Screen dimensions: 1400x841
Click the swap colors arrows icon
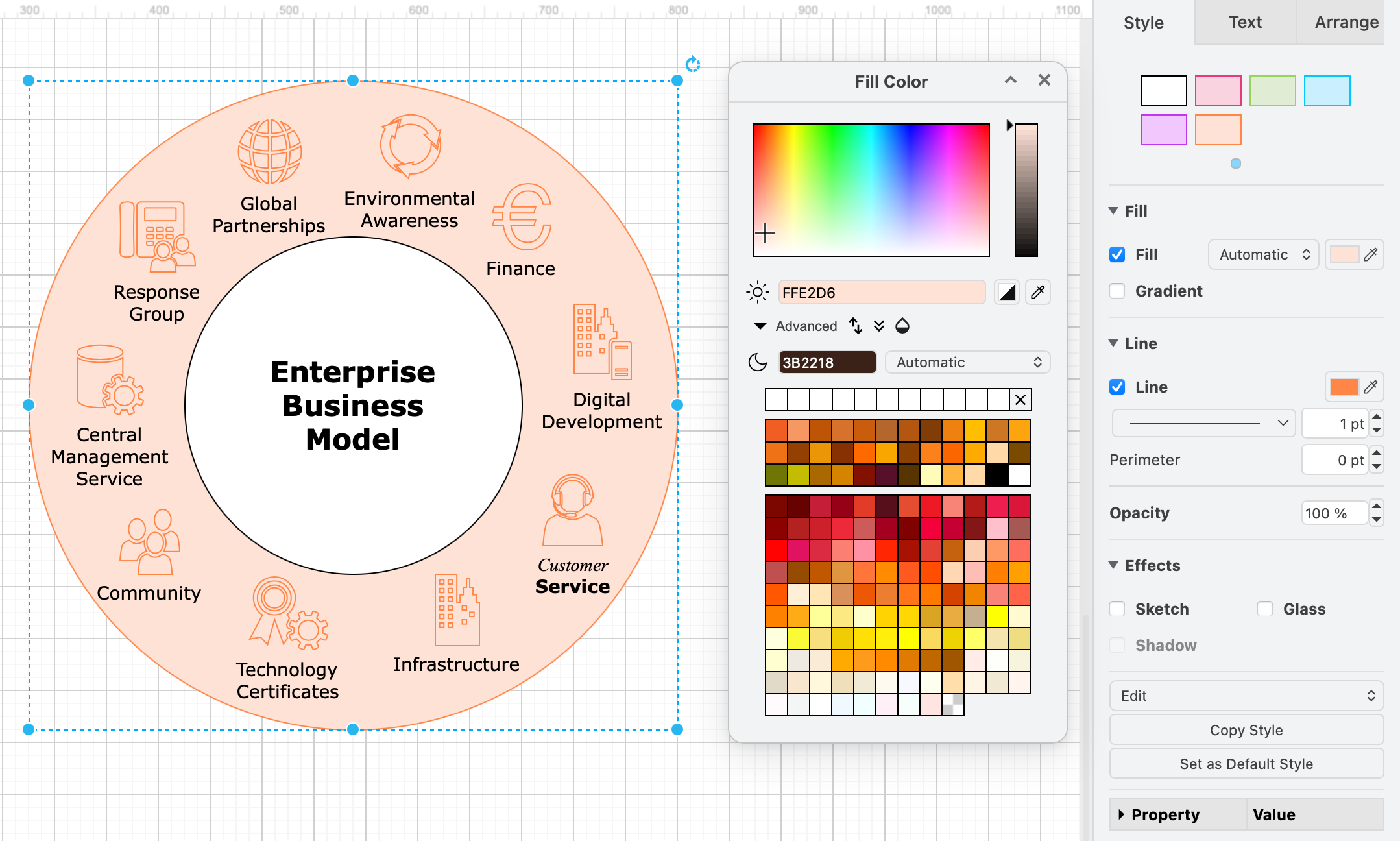point(856,326)
